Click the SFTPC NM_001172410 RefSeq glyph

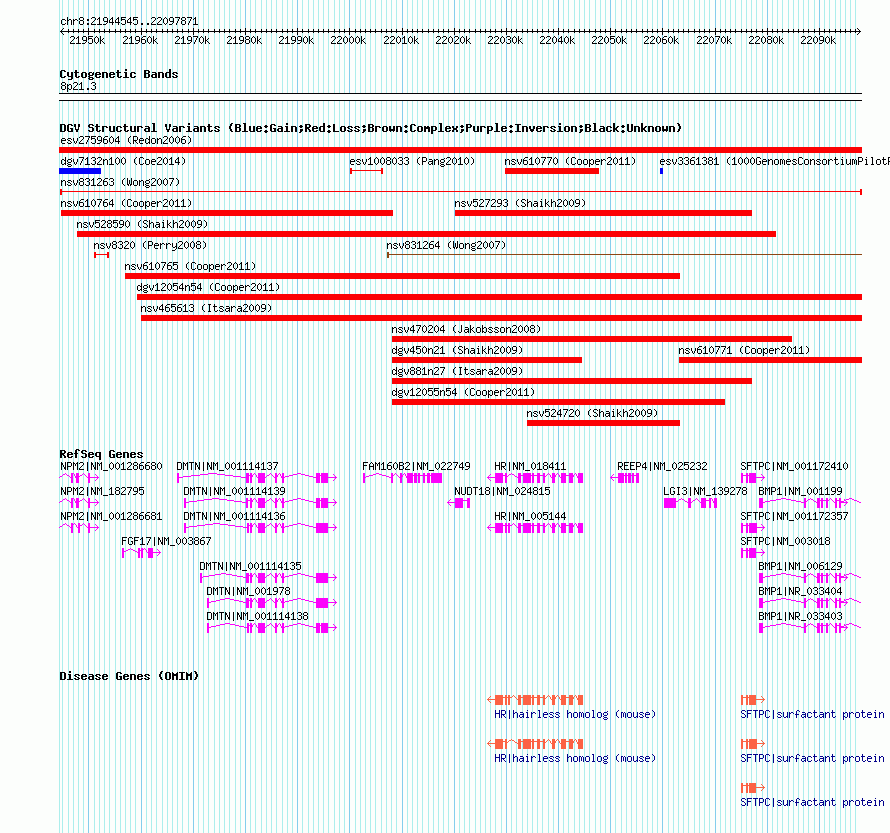(x=753, y=478)
